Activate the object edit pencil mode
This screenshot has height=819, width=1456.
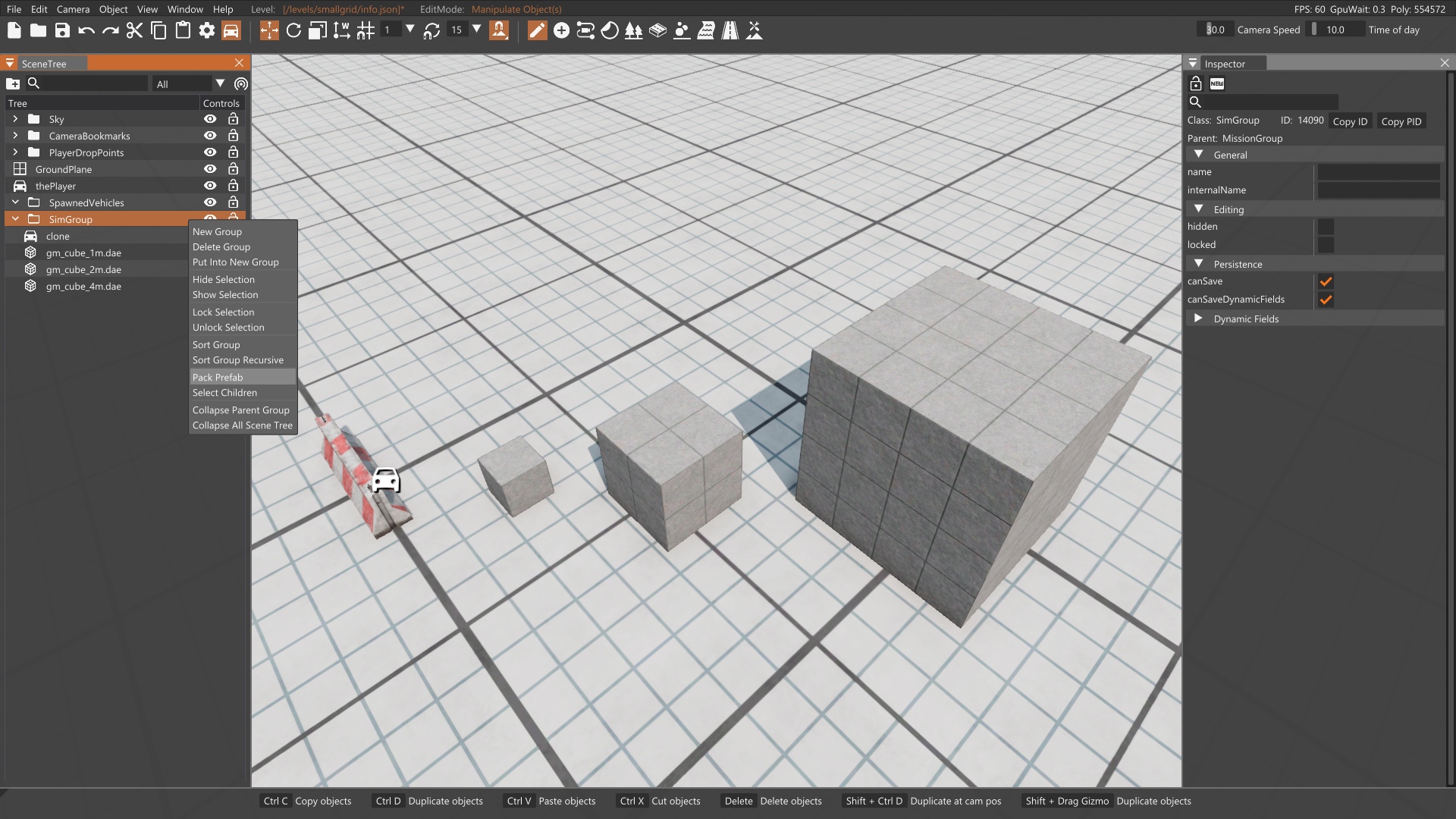pos(537,30)
